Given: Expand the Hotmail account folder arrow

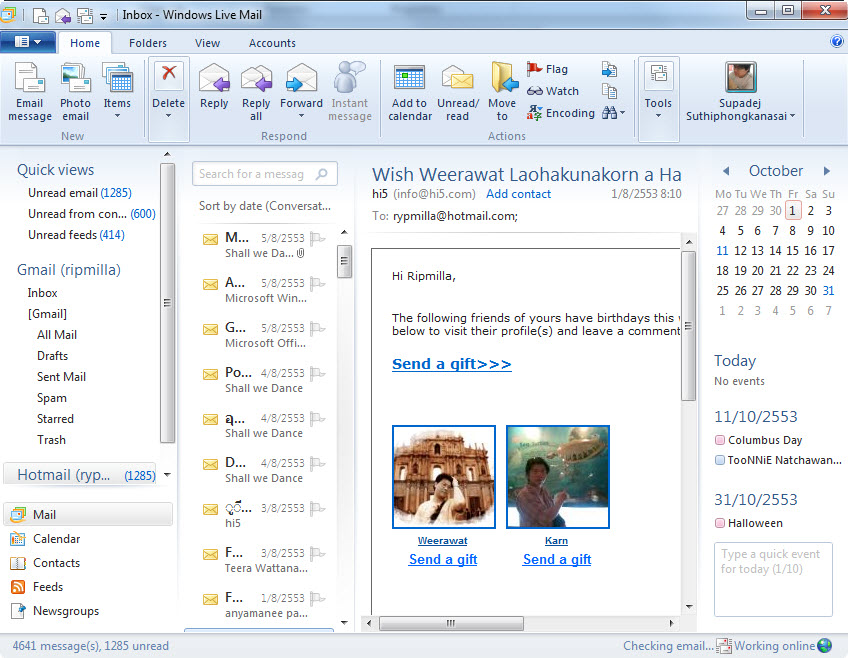Looking at the screenshot, I should click(167, 475).
